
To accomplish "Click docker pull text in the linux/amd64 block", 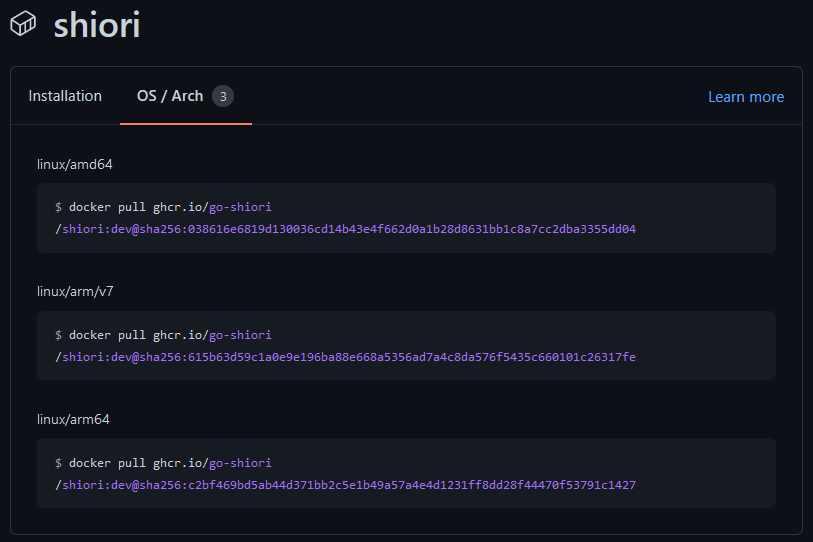I will coord(107,207).
